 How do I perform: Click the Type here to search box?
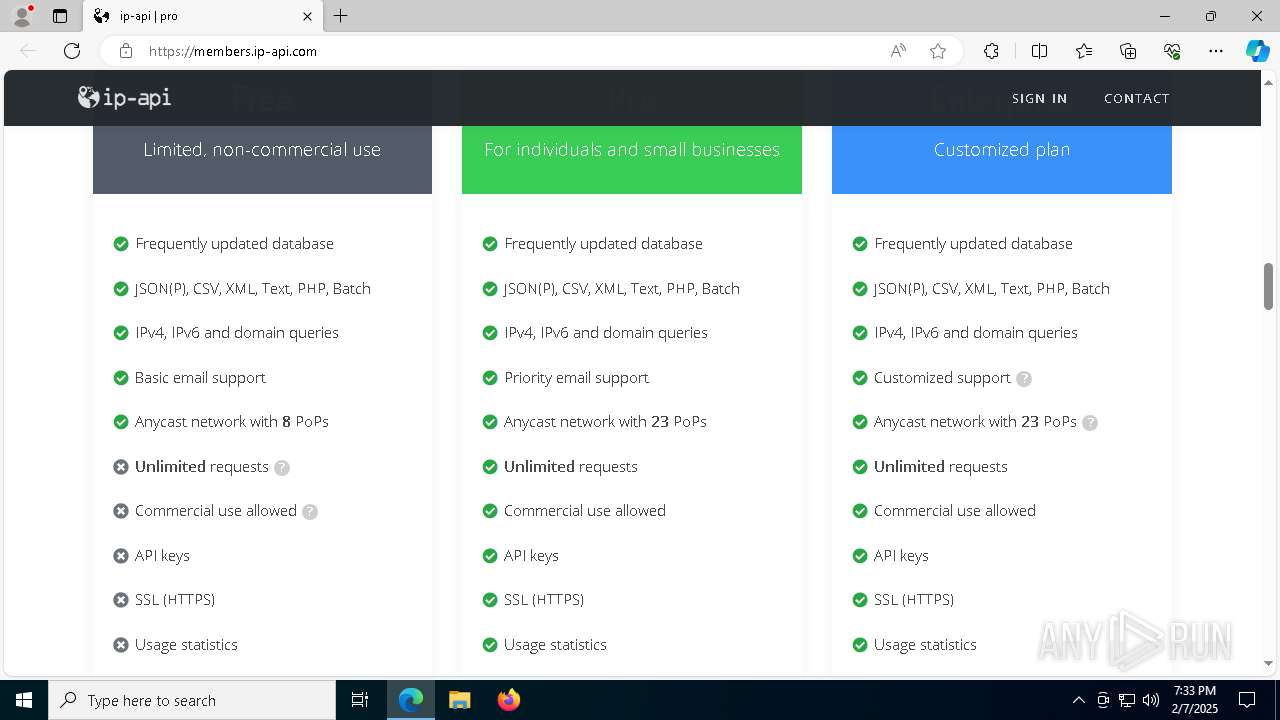(x=192, y=700)
